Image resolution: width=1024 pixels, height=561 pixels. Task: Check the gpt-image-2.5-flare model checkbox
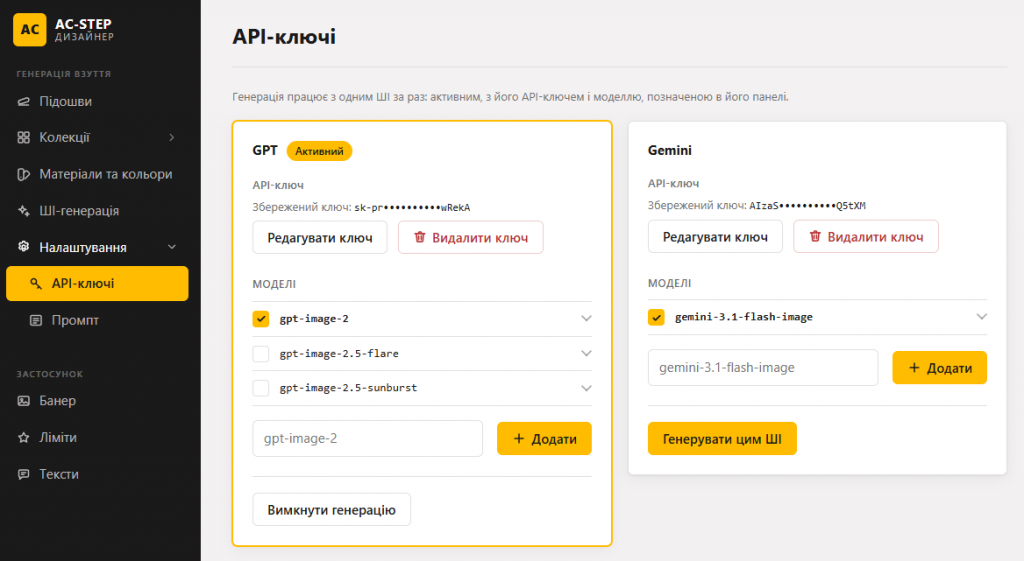[x=261, y=353]
